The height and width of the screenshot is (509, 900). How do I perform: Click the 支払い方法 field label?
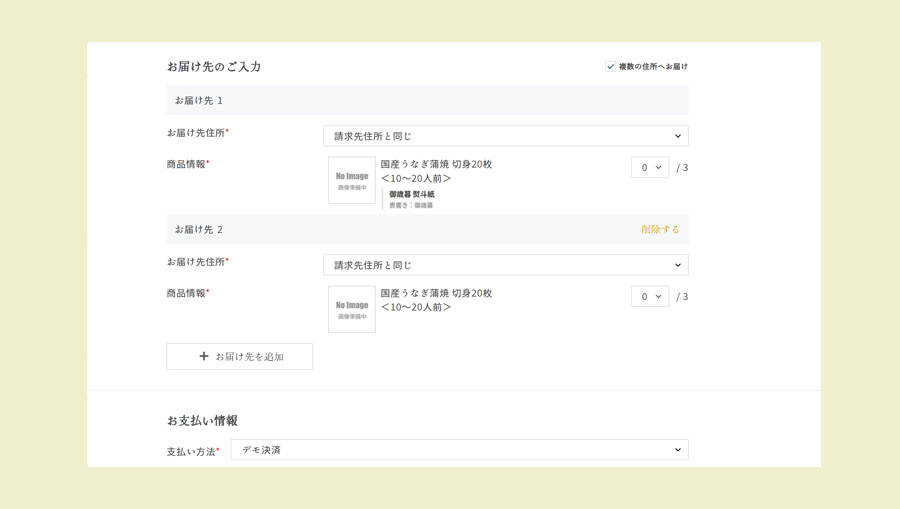pyautogui.click(x=191, y=452)
